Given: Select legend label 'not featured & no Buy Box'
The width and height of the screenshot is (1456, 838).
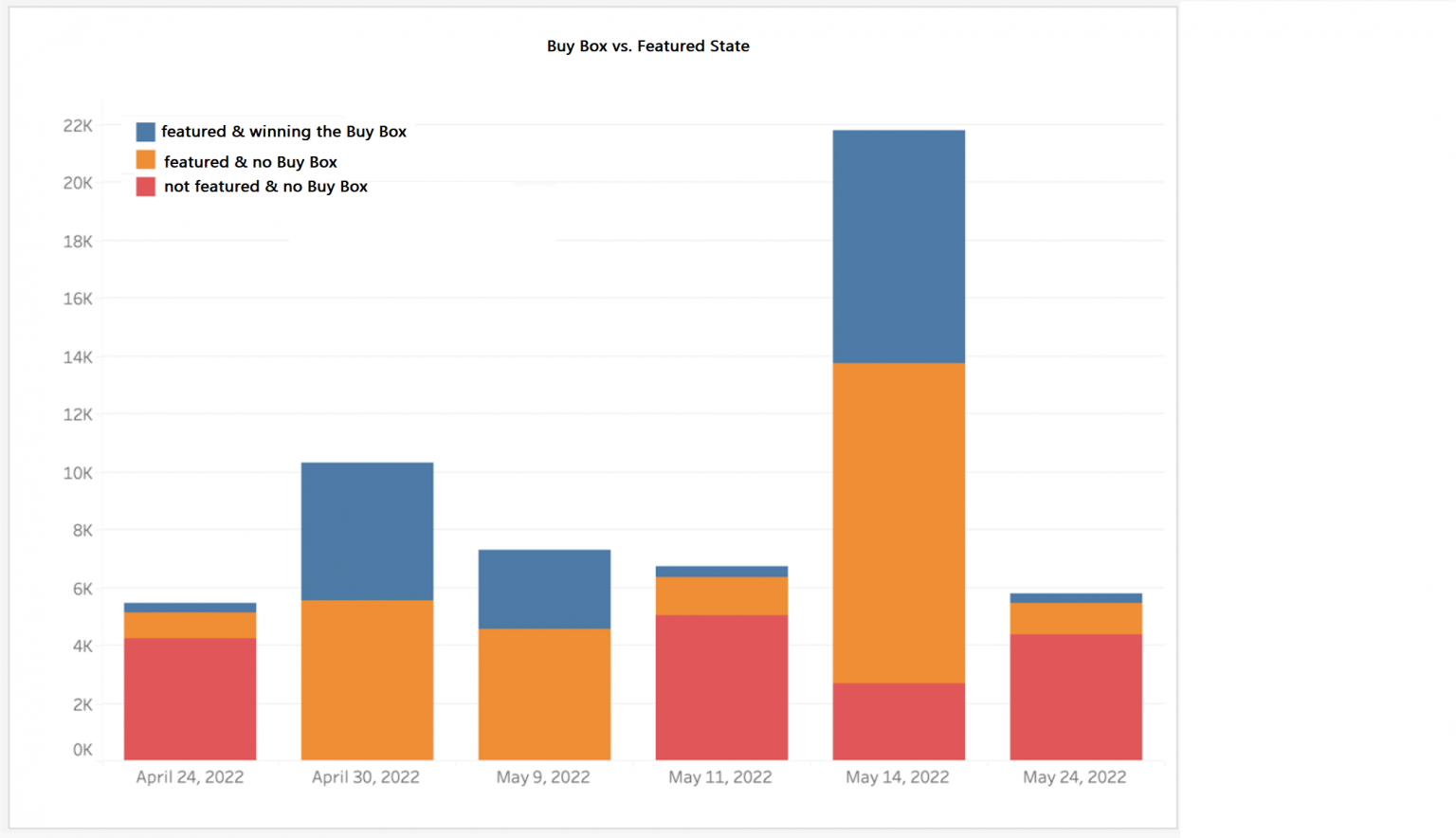Looking at the screenshot, I should [x=265, y=187].
